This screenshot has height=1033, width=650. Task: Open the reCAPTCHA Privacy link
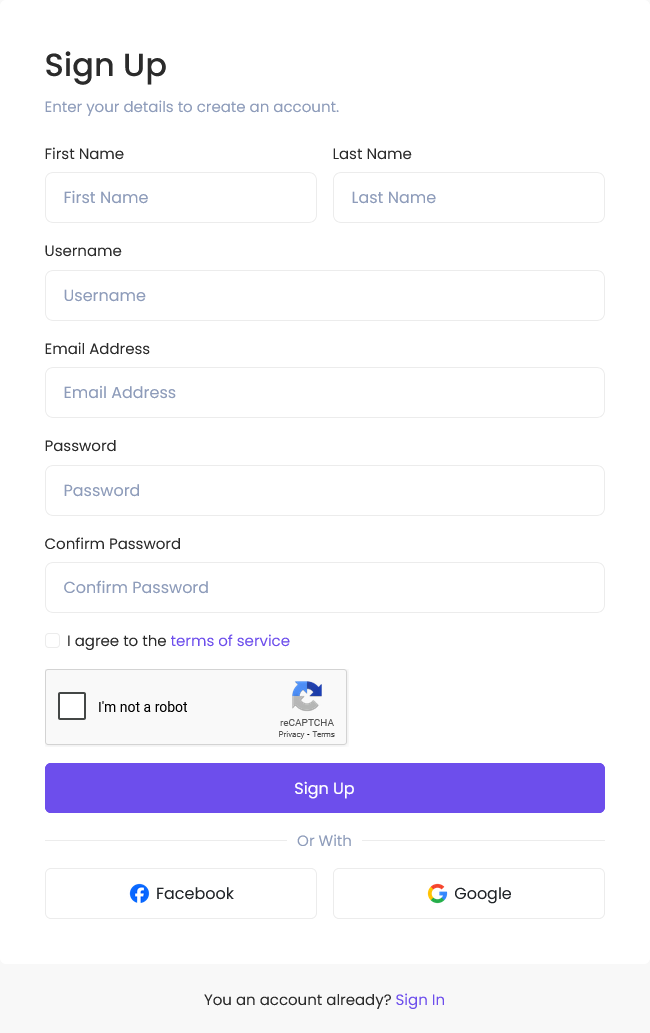[x=291, y=734]
